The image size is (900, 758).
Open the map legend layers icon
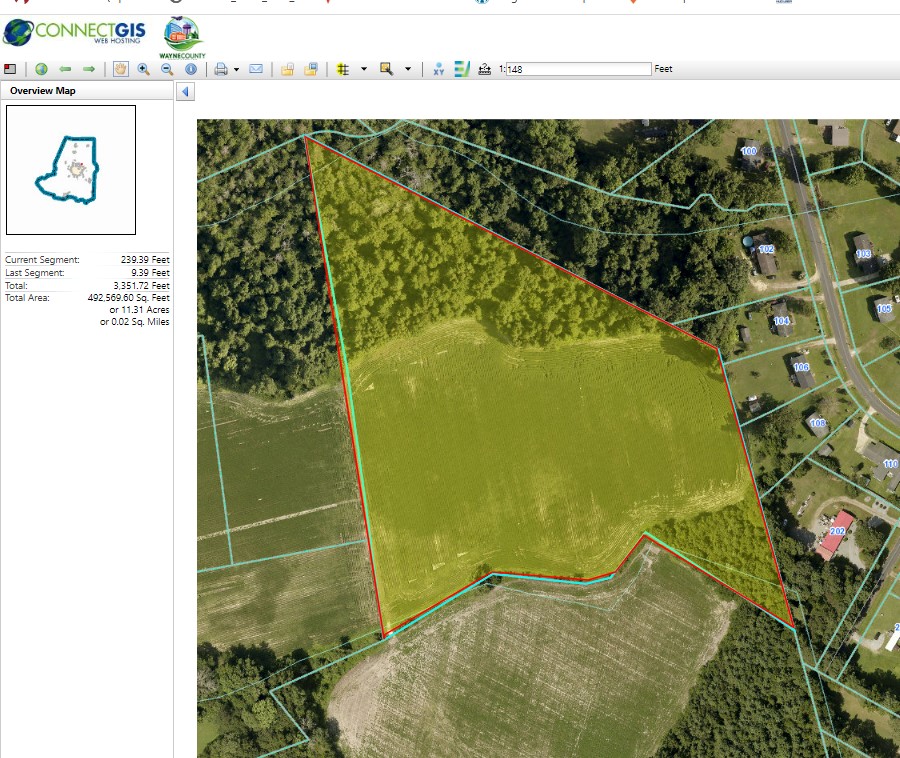click(462, 69)
